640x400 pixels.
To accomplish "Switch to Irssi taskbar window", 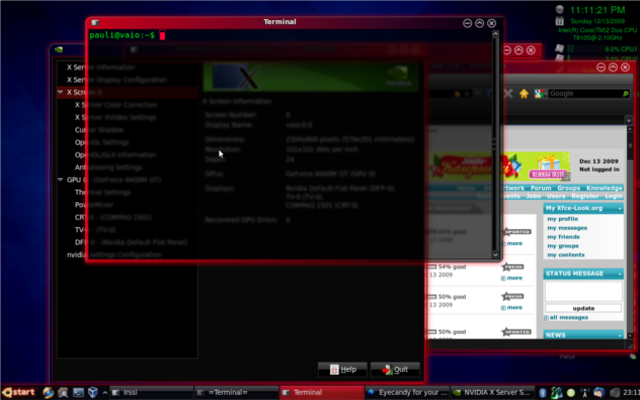I will pyautogui.click(x=151, y=393).
